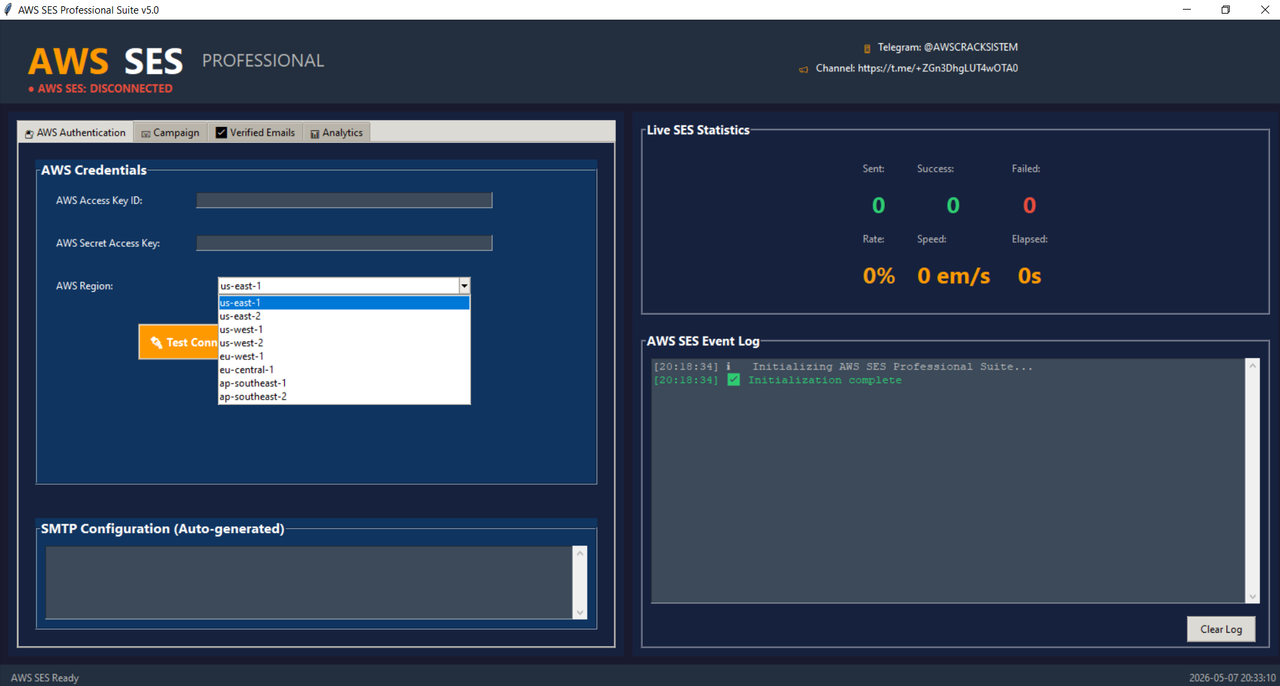Choose eu-west-1 region option
Image resolution: width=1280 pixels, height=686 pixels.
pos(344,356)
